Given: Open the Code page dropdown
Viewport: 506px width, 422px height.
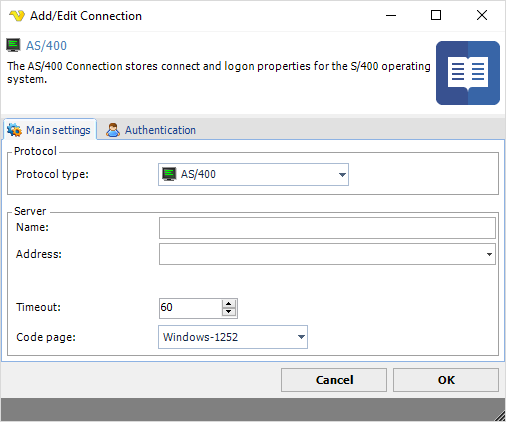Looking at the screenshot, I should pos(233,337).
